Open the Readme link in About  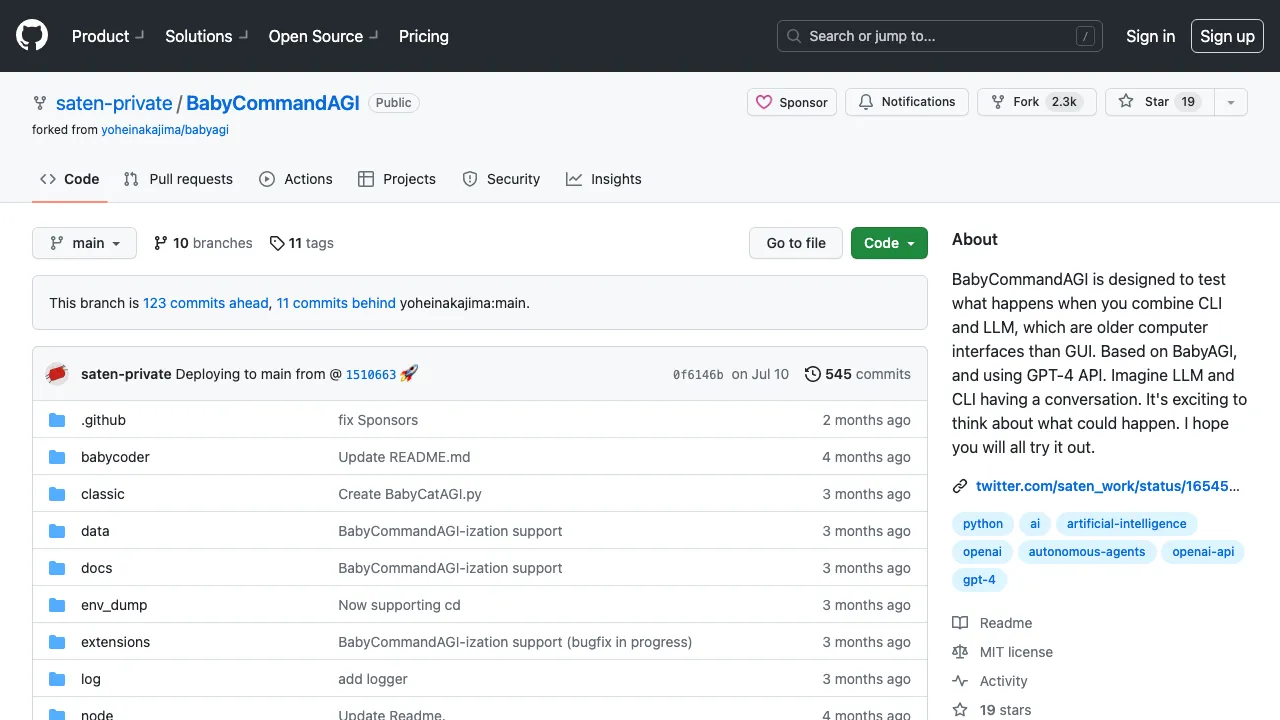[x=992, y=623]
